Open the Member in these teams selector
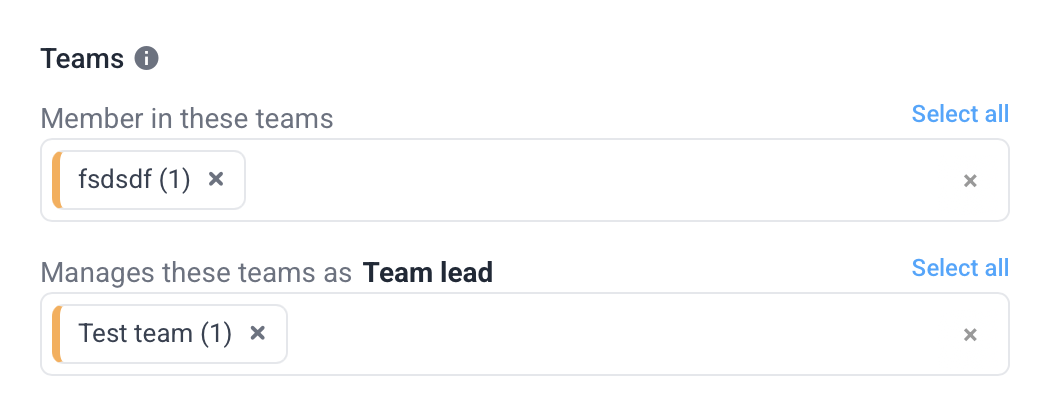Viewport: 1052px width, 408px height. pos(600,180)
